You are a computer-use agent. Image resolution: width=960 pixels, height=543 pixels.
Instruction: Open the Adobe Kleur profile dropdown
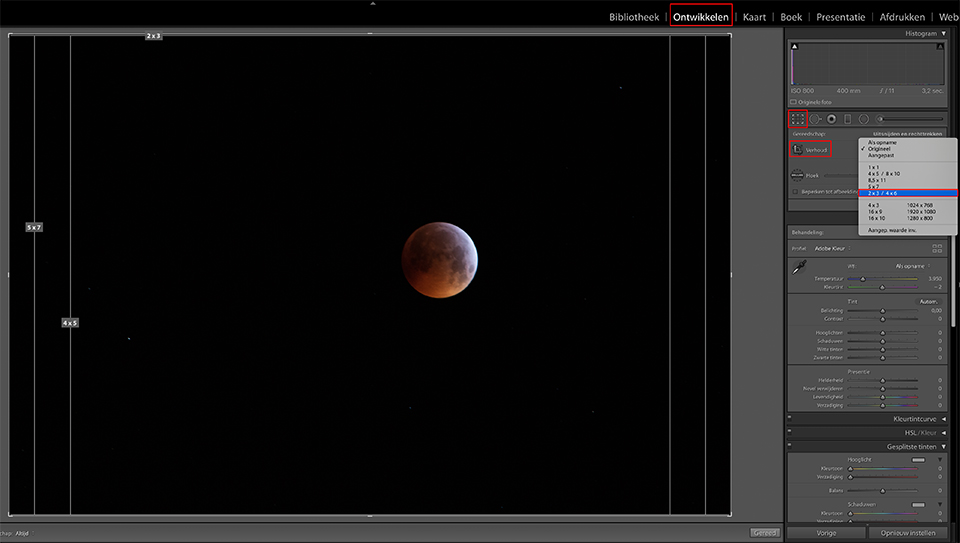[x=833, y=249]
